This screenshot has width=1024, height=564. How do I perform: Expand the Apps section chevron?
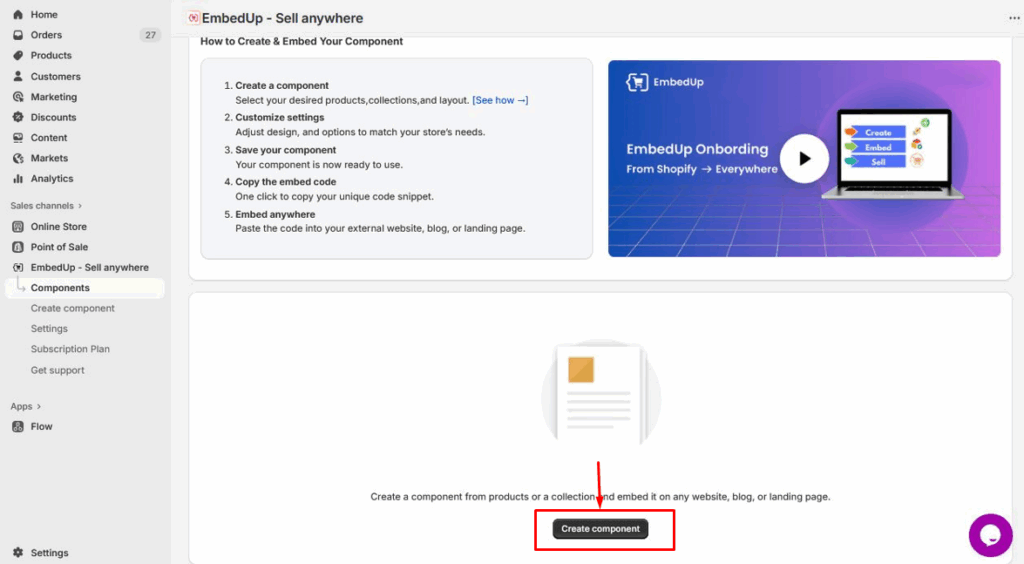tap(40, 407)
